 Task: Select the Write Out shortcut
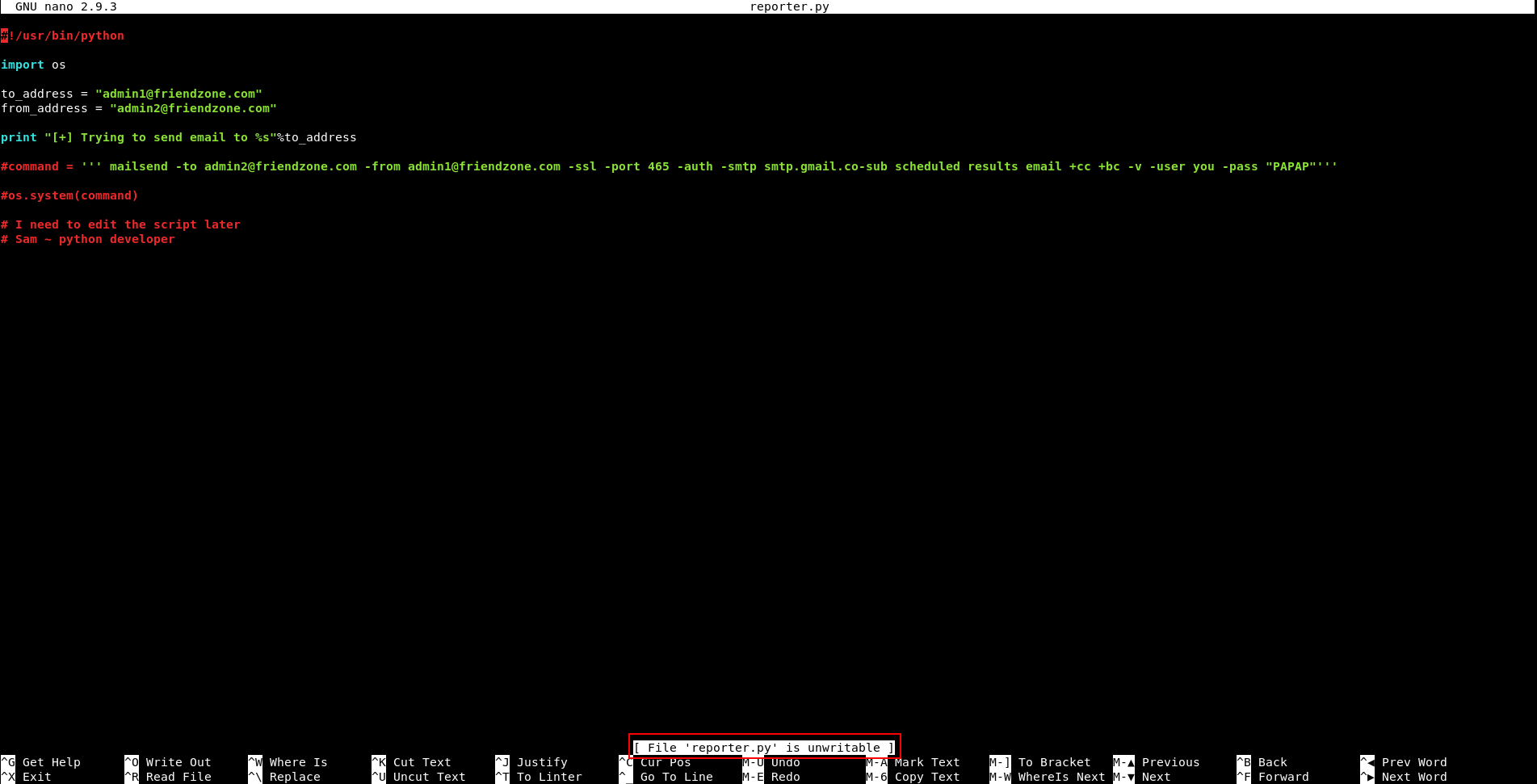tap(178, 762)
